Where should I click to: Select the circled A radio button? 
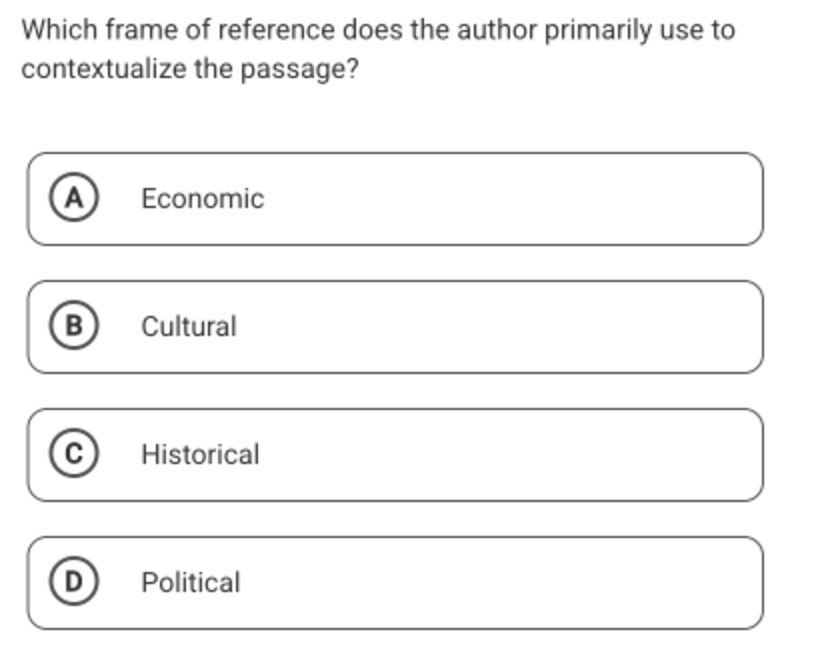pyautogui.click(x=73, y=198)
